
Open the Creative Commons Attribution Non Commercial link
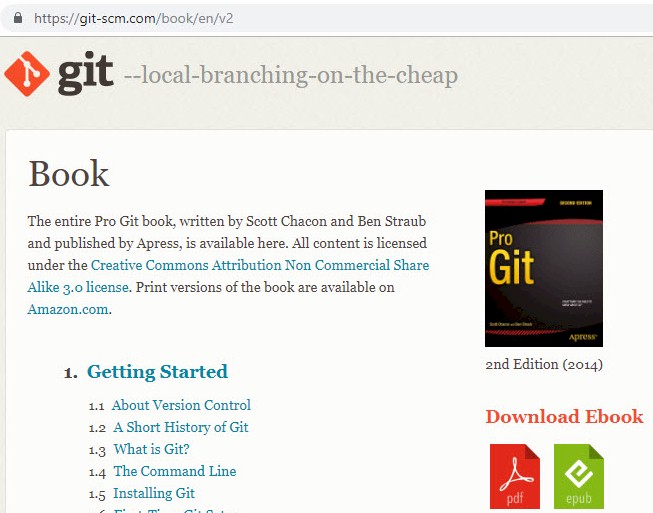[260, 265]
